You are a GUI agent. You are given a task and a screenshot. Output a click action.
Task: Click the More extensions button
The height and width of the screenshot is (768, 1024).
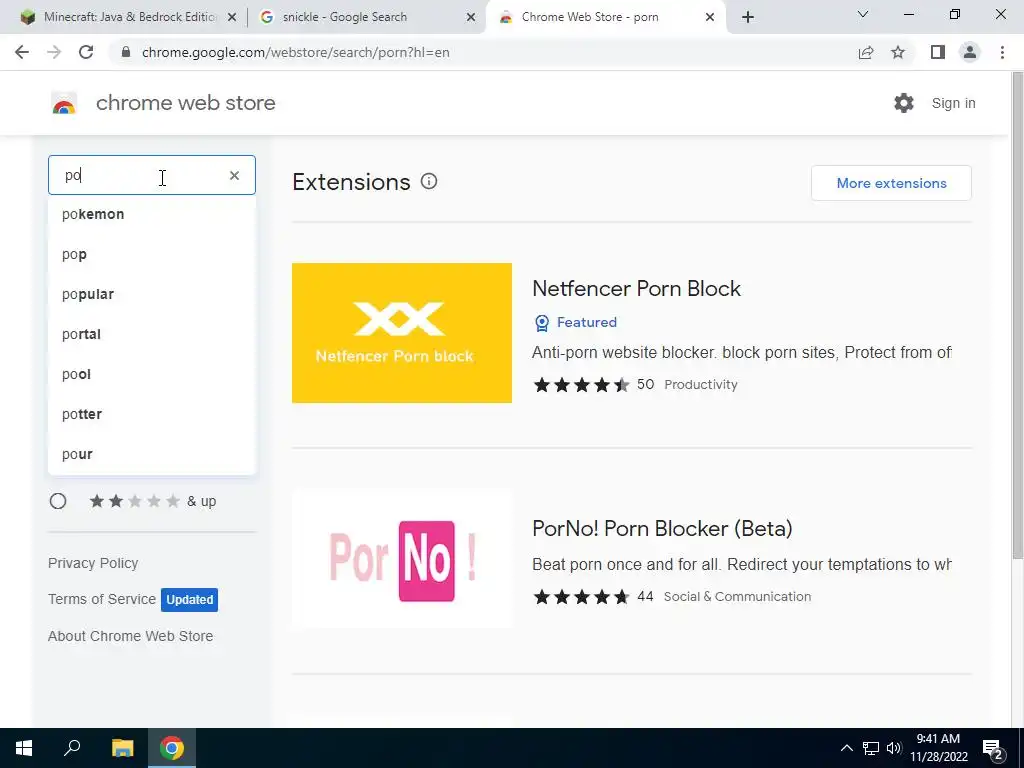click(891, 183)
